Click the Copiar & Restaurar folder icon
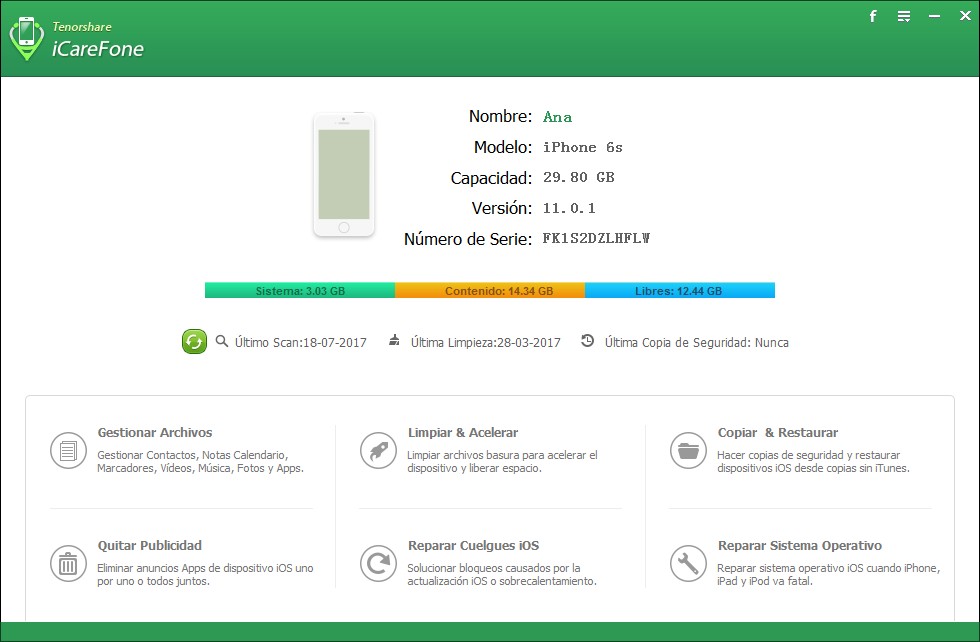The image size is (980, 642). [688, 450]
